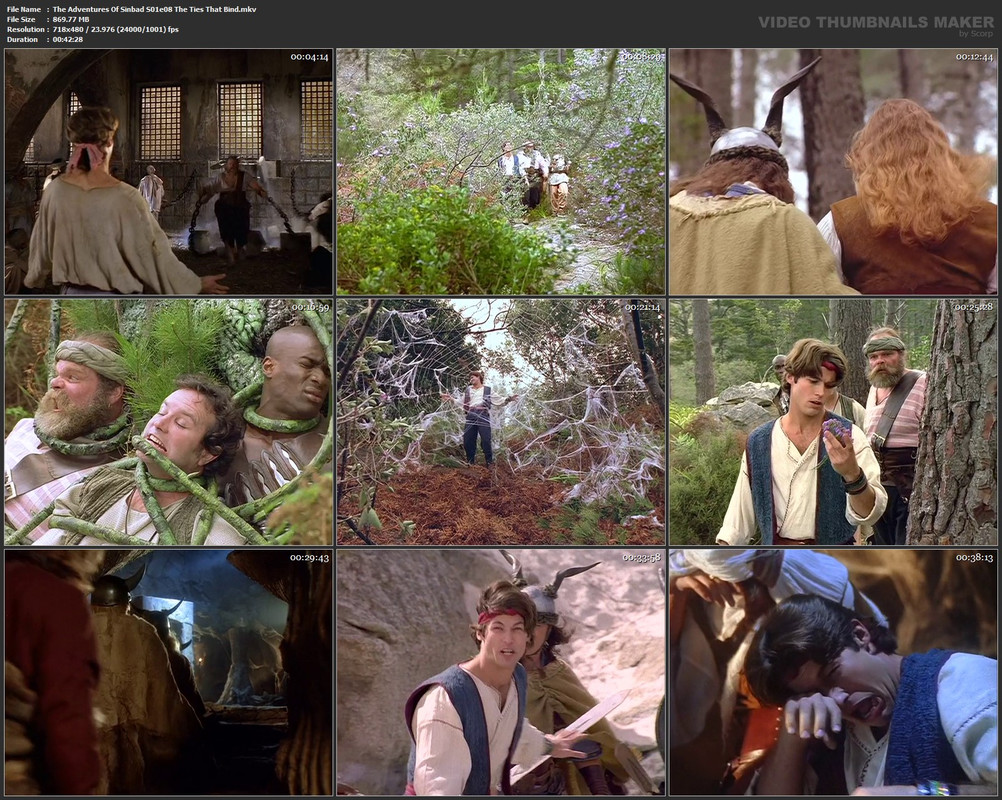Image resolution: width=1002 pixels, height=800 pixels.
Task: Click the 00:29:43 timestamp label
Action: click(x=309, y=558)
